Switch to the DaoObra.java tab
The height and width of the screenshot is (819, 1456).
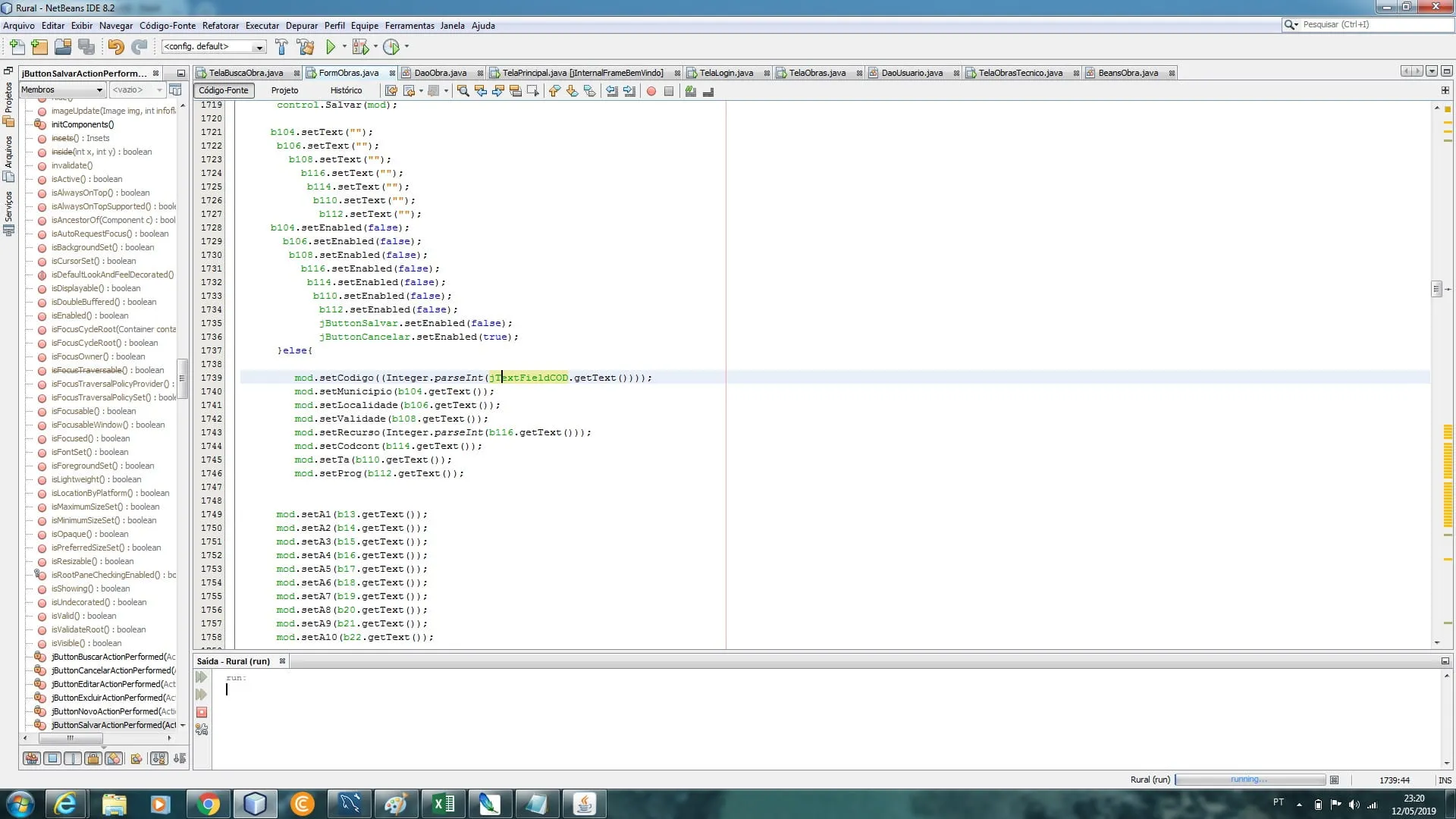click(x=440, y=73)
